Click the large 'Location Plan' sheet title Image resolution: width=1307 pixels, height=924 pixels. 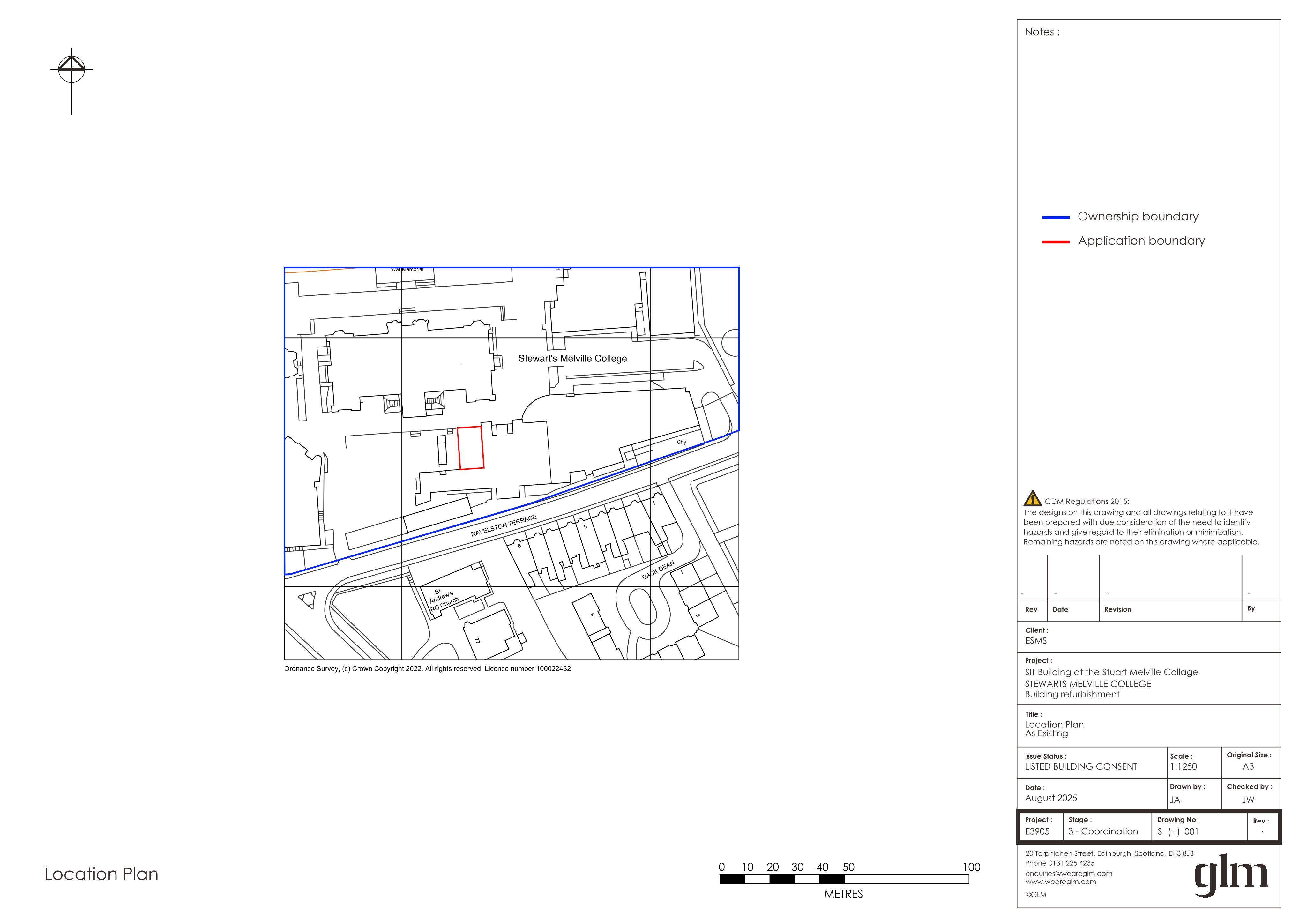(101, 875)
